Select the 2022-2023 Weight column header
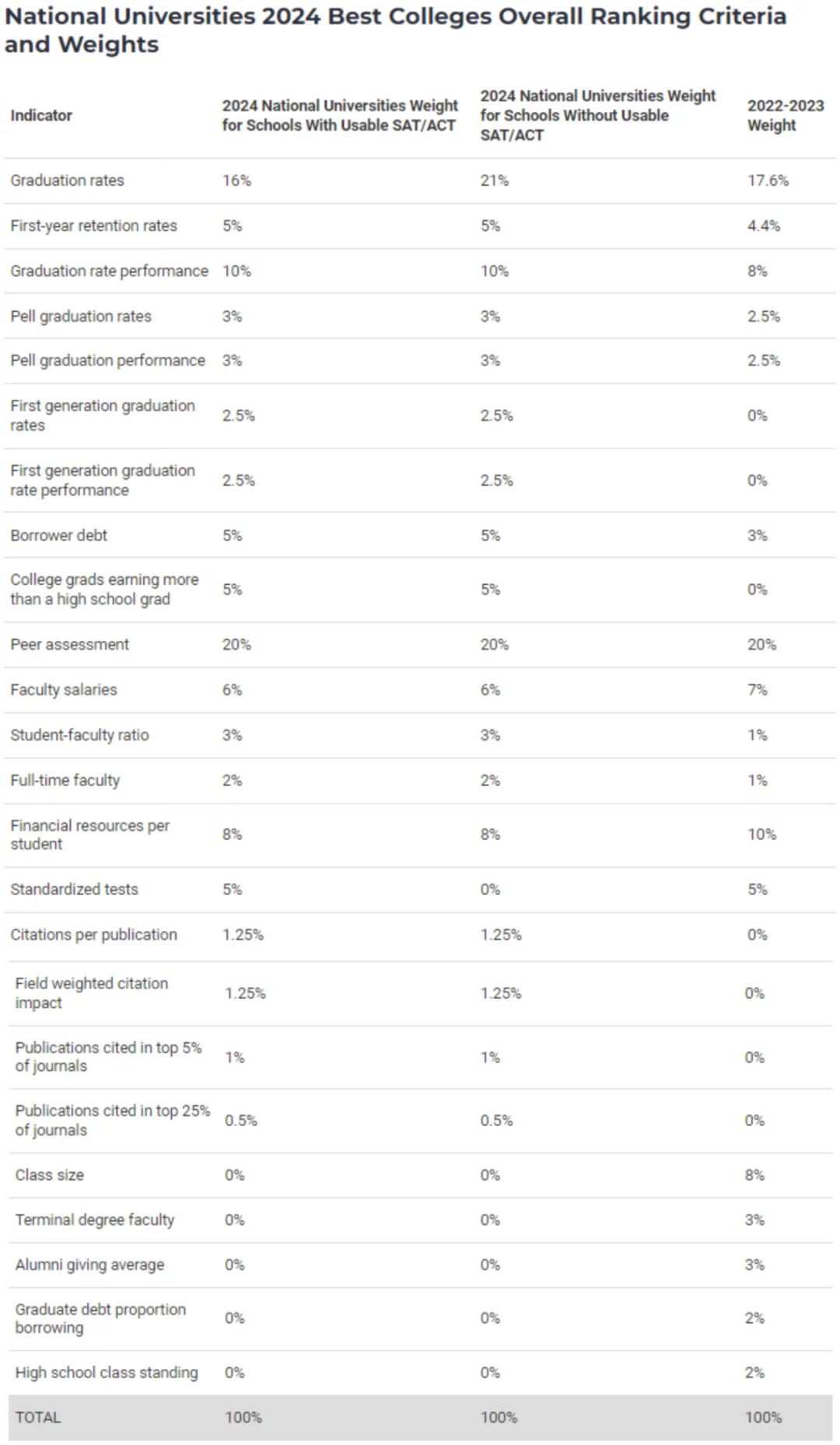This screenshot has width=840, height=1445. click(x=785, y=116)
